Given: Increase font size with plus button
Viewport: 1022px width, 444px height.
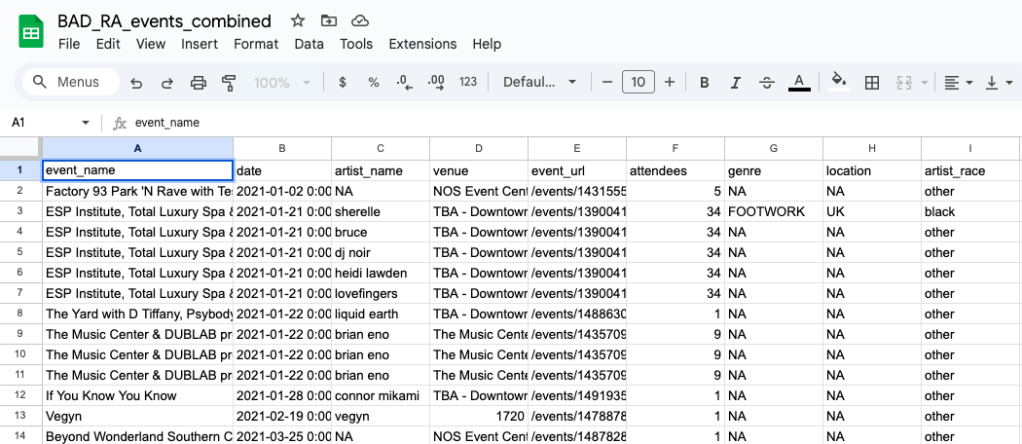Looking at the screenshot, I should 669,82.
